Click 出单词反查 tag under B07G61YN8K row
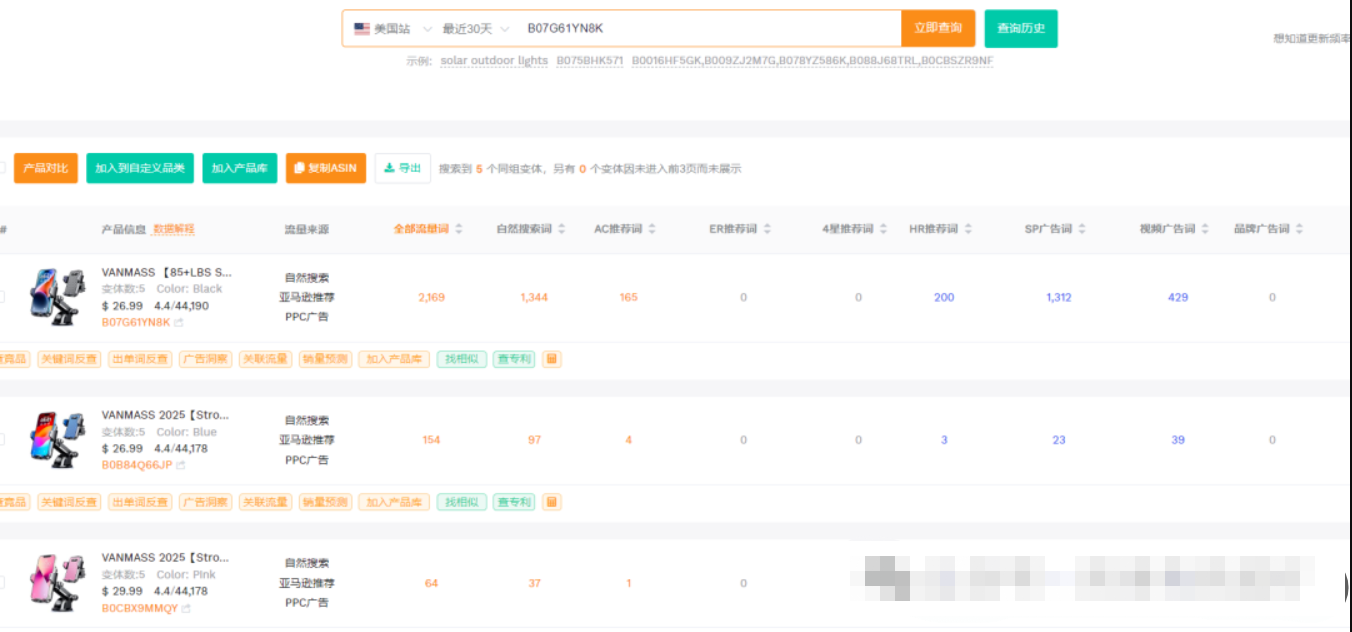 140,359
